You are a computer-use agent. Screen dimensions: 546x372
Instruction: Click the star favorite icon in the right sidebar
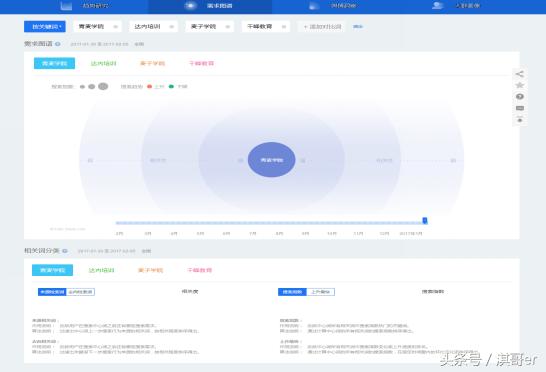coord(520,85)
